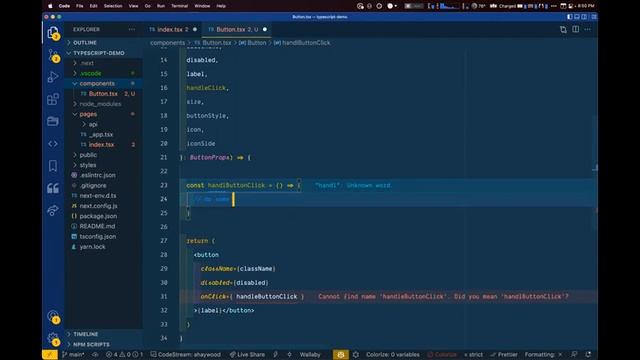Open the Source Control view
This screenshot has height=360, width=640.
point(53,56)
